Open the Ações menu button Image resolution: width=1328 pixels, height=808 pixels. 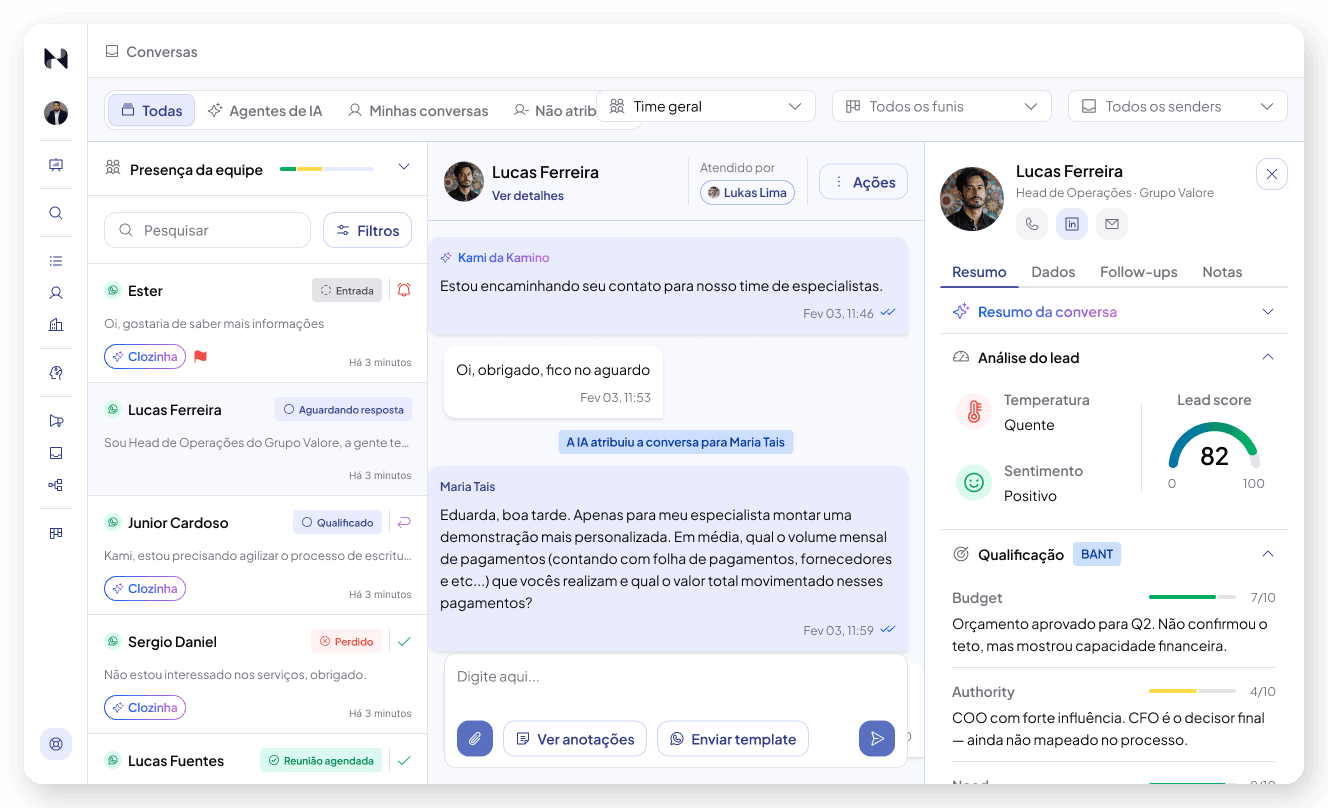(864, 182)
